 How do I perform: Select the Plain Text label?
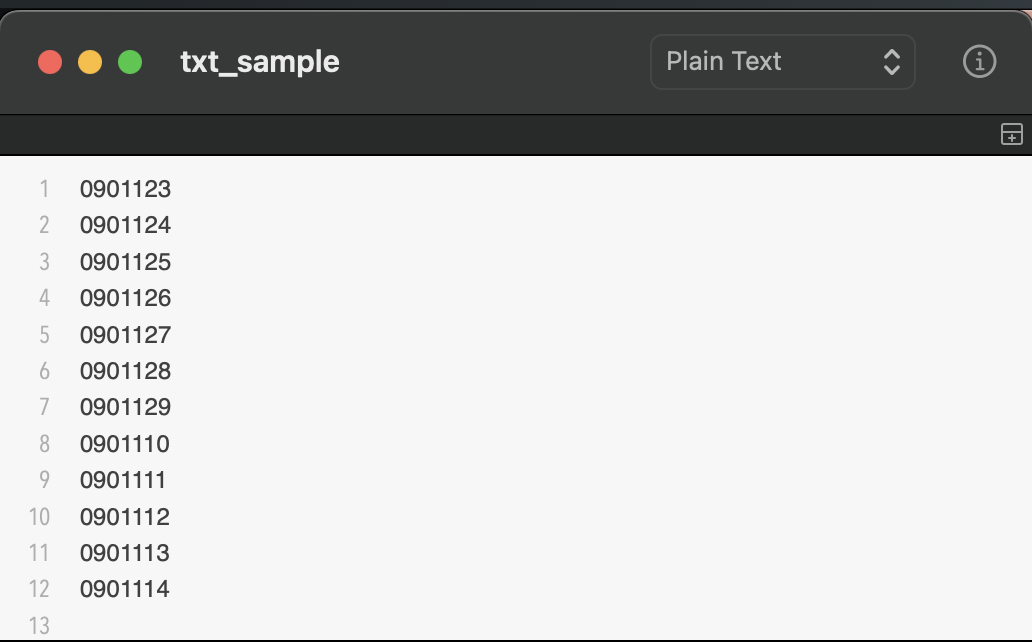[x=723, y=61]
